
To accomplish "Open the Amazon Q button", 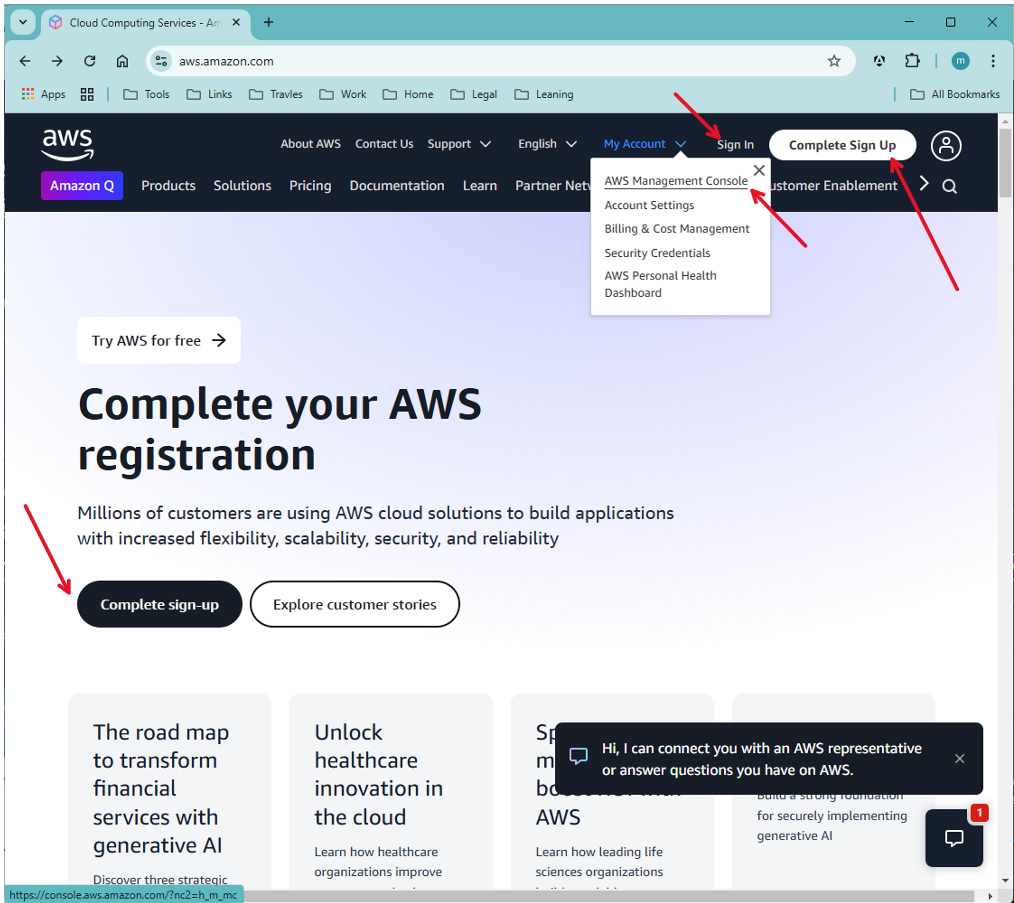I will point(82,186).
